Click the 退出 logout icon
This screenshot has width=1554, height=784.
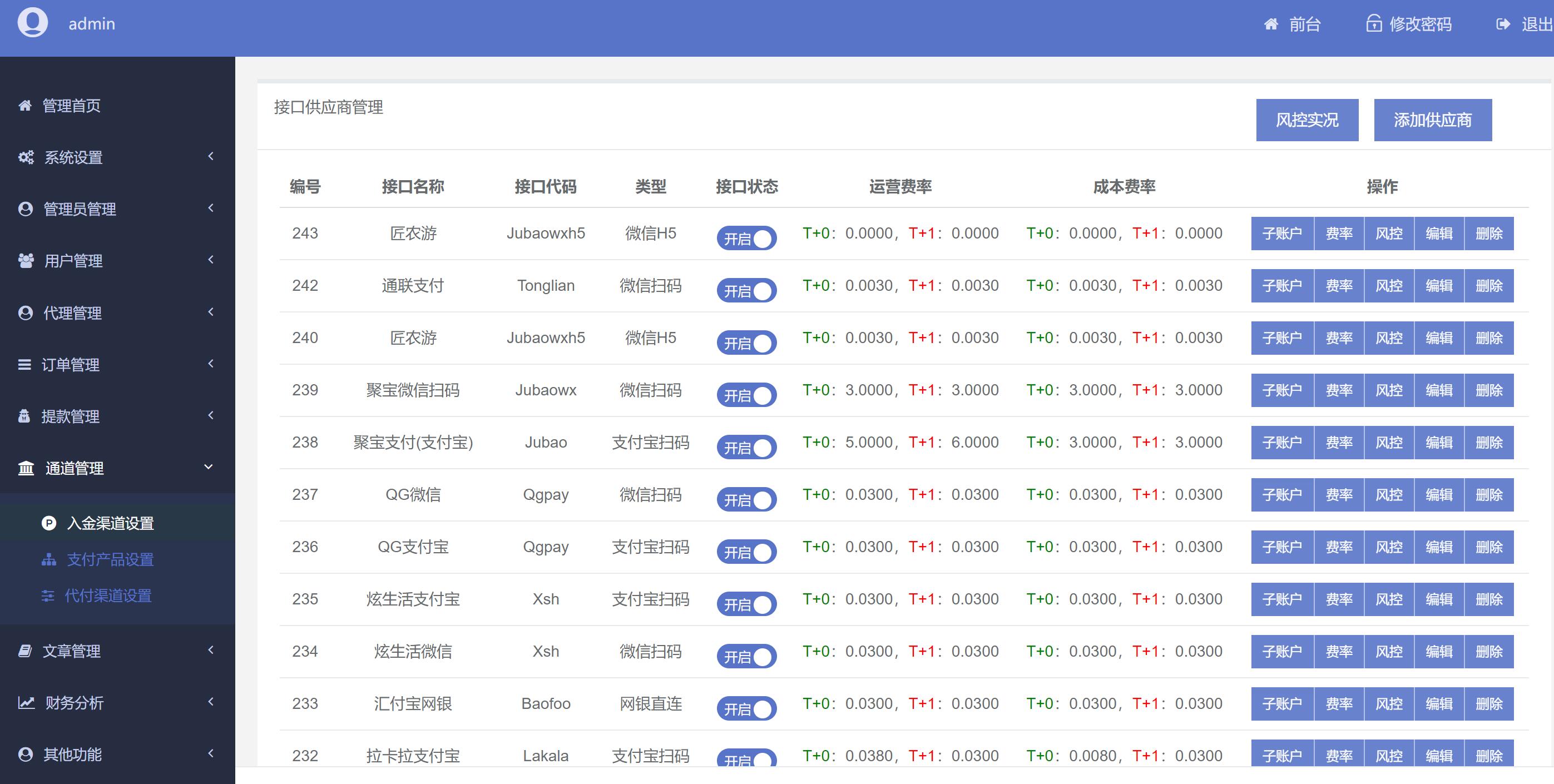pos(1503,24)
